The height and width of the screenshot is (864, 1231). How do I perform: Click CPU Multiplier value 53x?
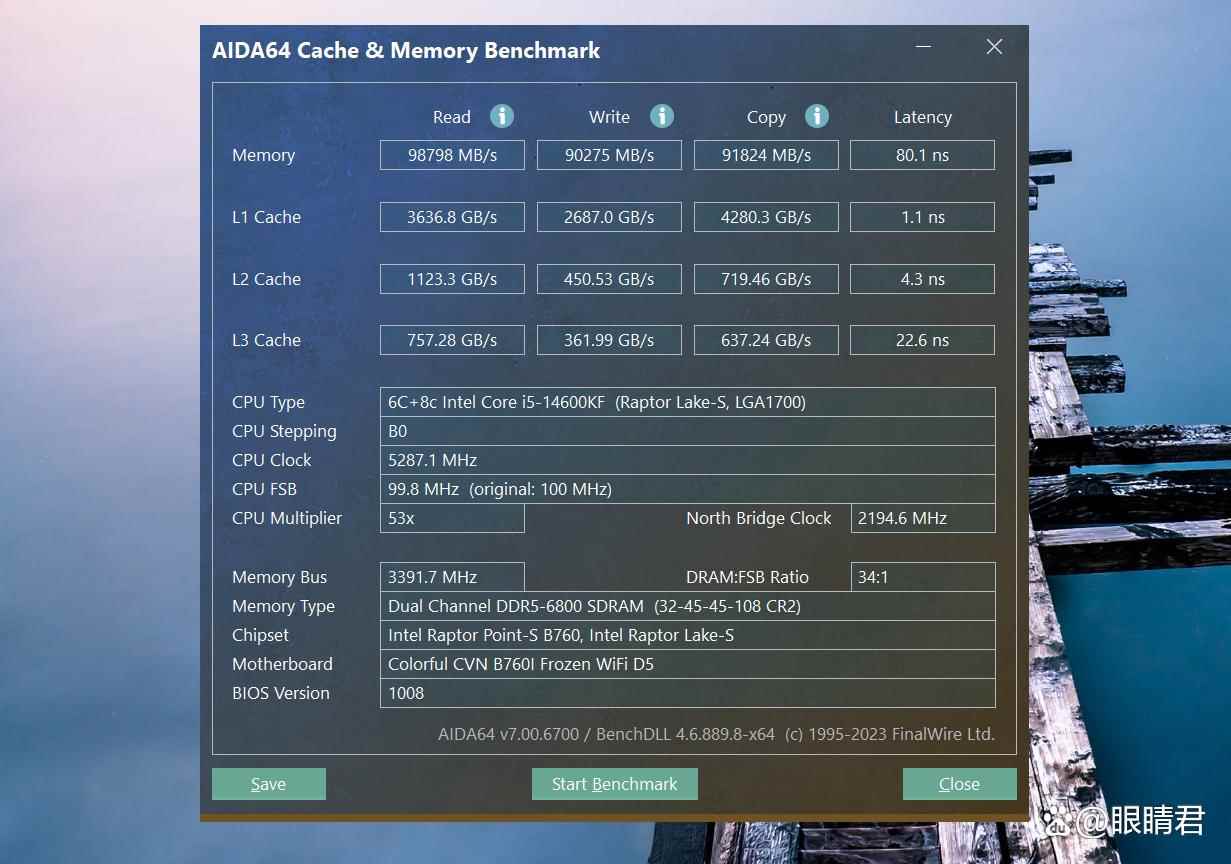(x=452, y=518)
